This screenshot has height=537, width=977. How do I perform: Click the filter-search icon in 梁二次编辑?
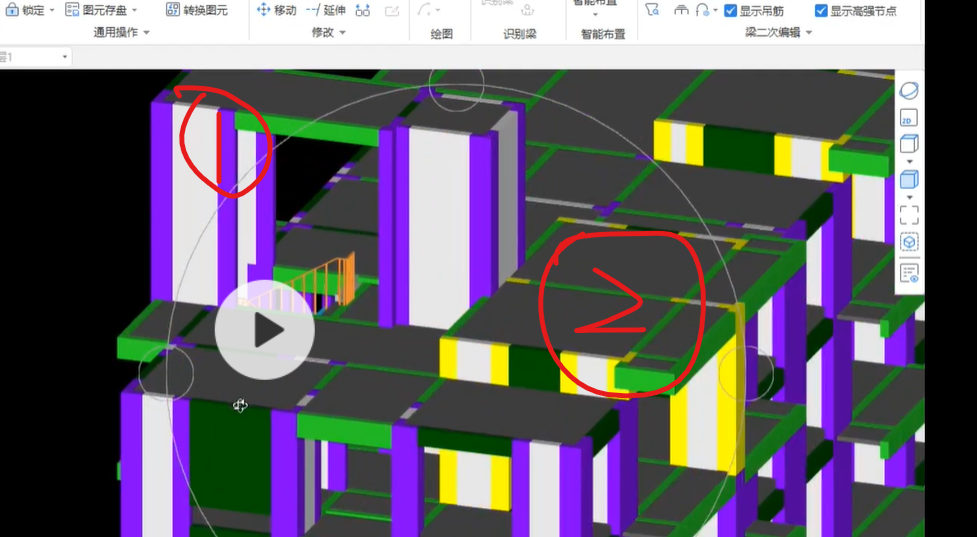click(652, 9)
